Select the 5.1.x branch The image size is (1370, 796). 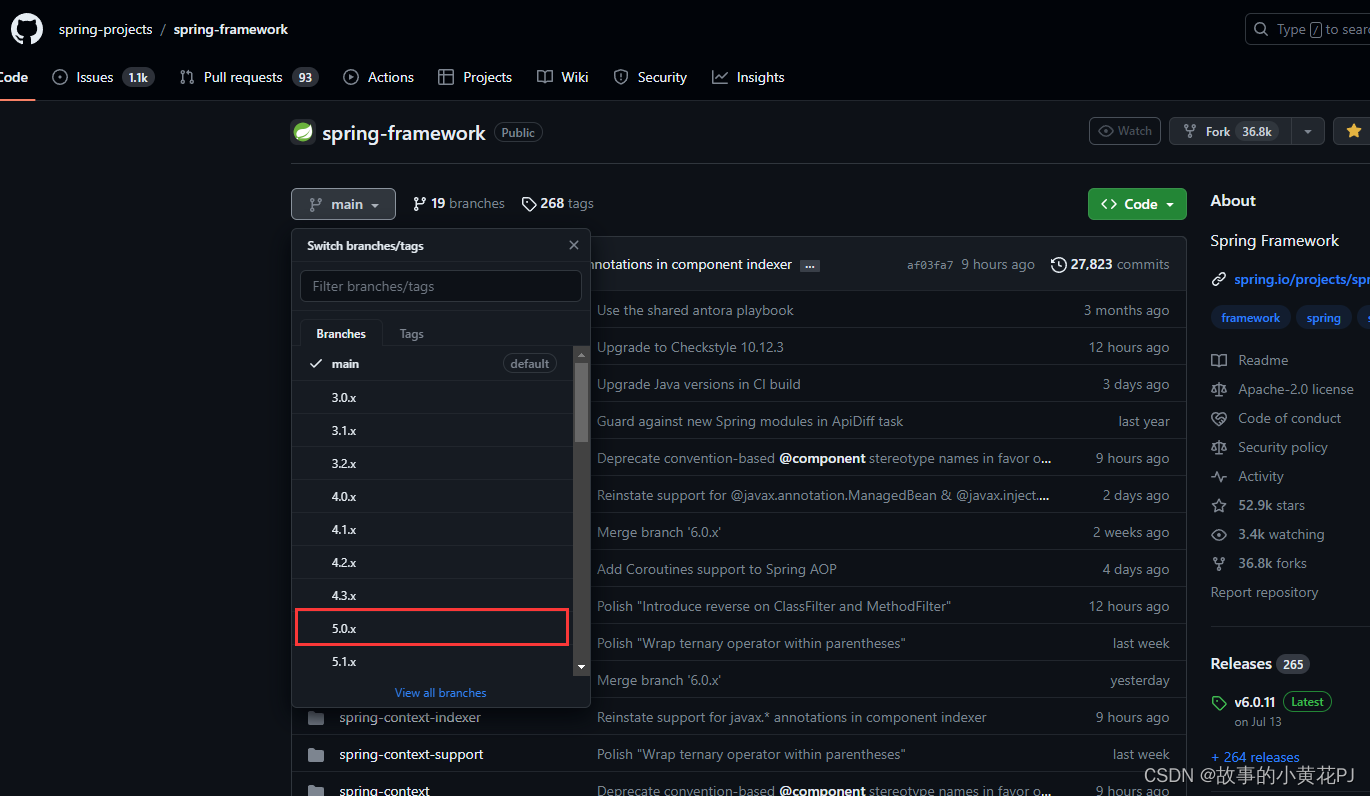(432, 661)
